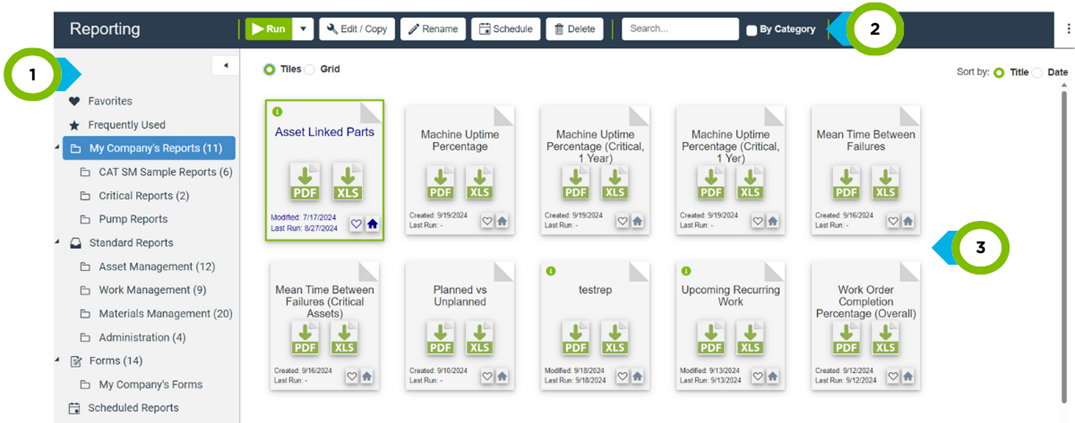The height and width of the screenshot is (423, 1075).
Task: Open Critical Reports folder
Action: [x=143, y=196]
